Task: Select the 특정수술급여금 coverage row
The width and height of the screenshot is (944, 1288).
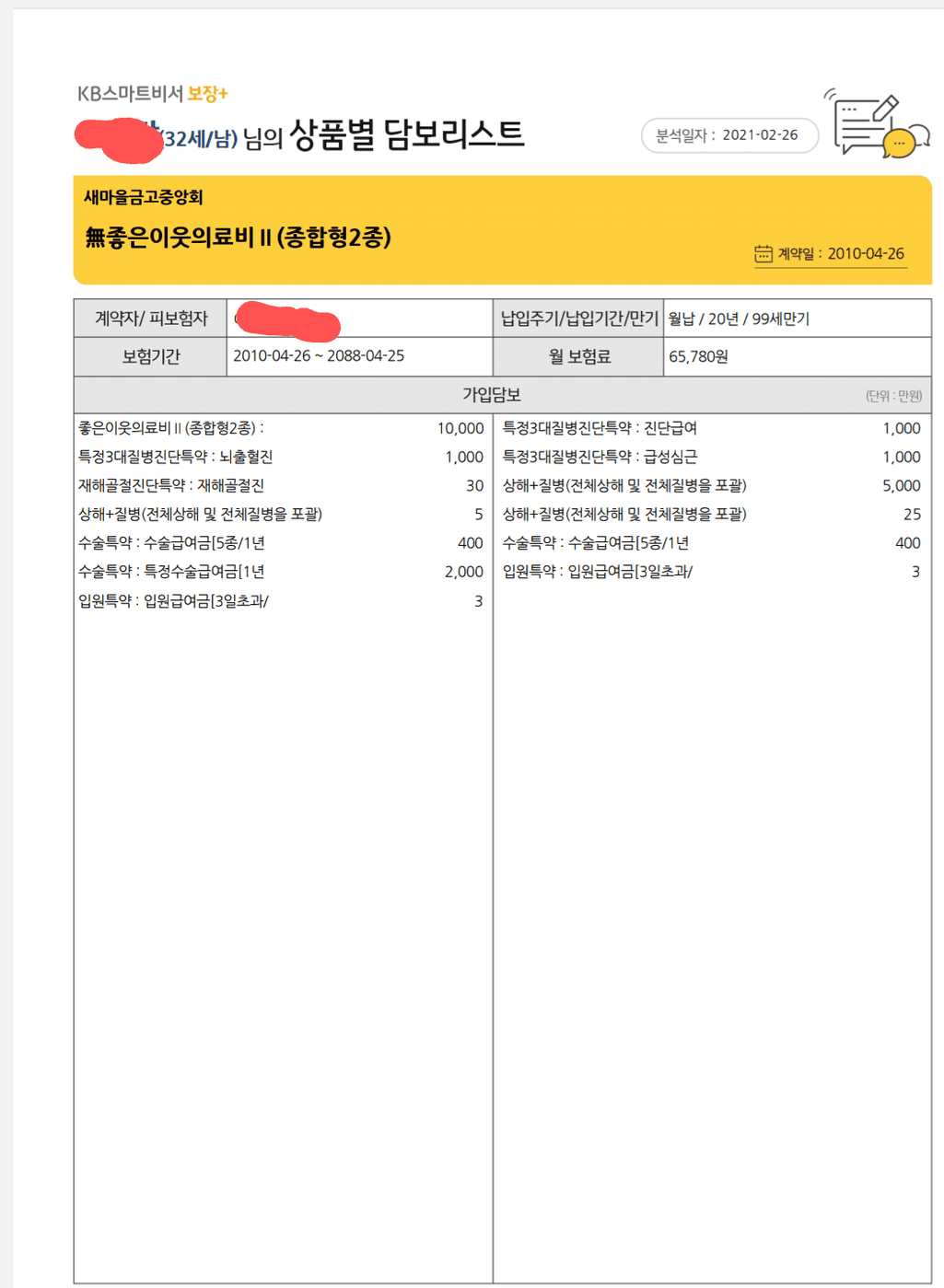Action: 171,573
